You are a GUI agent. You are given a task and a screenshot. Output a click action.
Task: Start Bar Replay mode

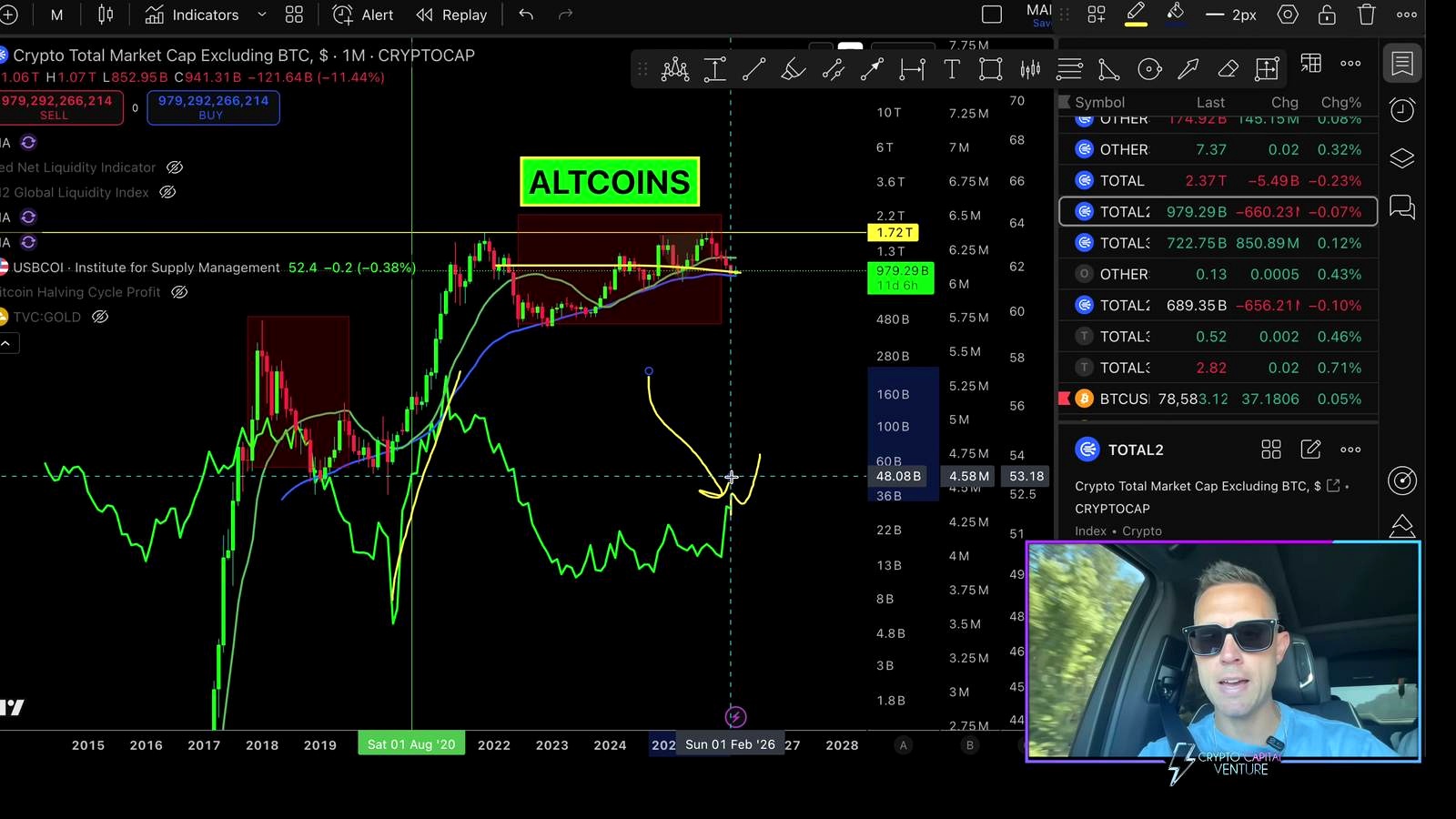452,15
